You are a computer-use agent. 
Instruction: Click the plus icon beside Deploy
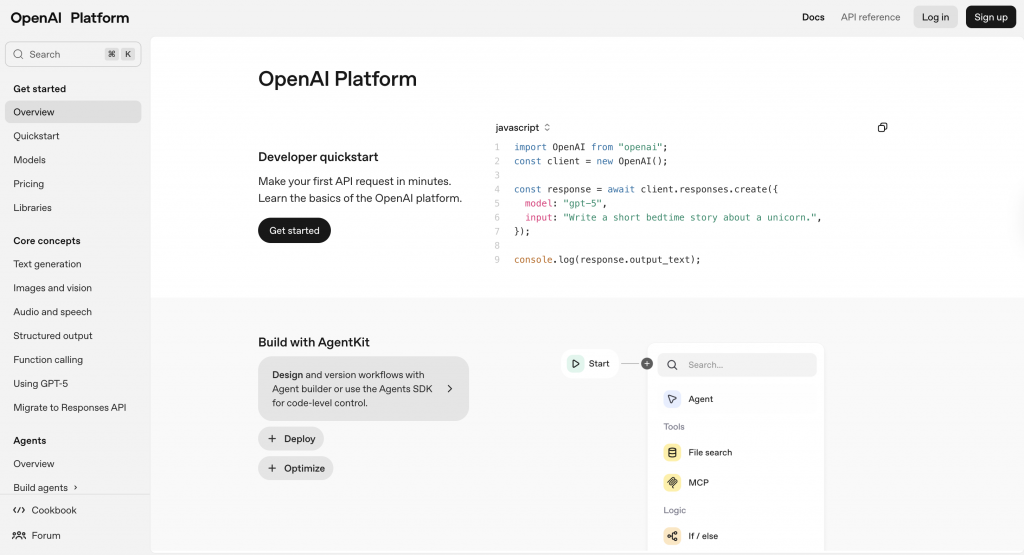(x=272, y=439)
